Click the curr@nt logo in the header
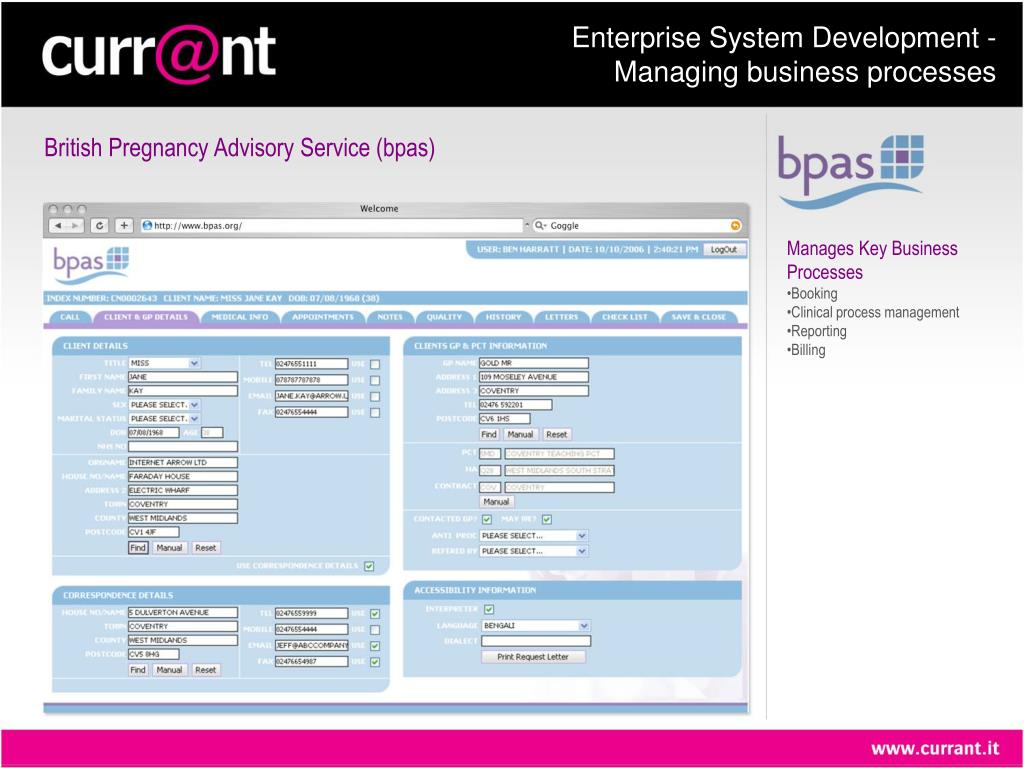Image resolution: width=1024 pixels, height=768 pixels. [x=159, y=54]
